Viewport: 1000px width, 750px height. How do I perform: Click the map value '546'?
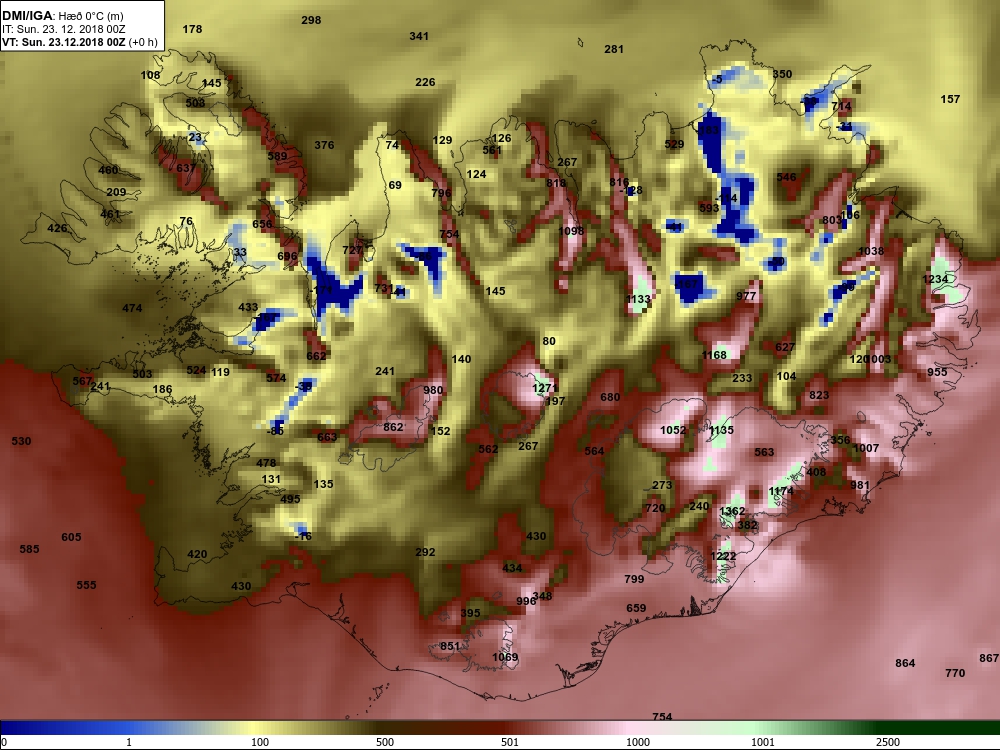(786, 177)
